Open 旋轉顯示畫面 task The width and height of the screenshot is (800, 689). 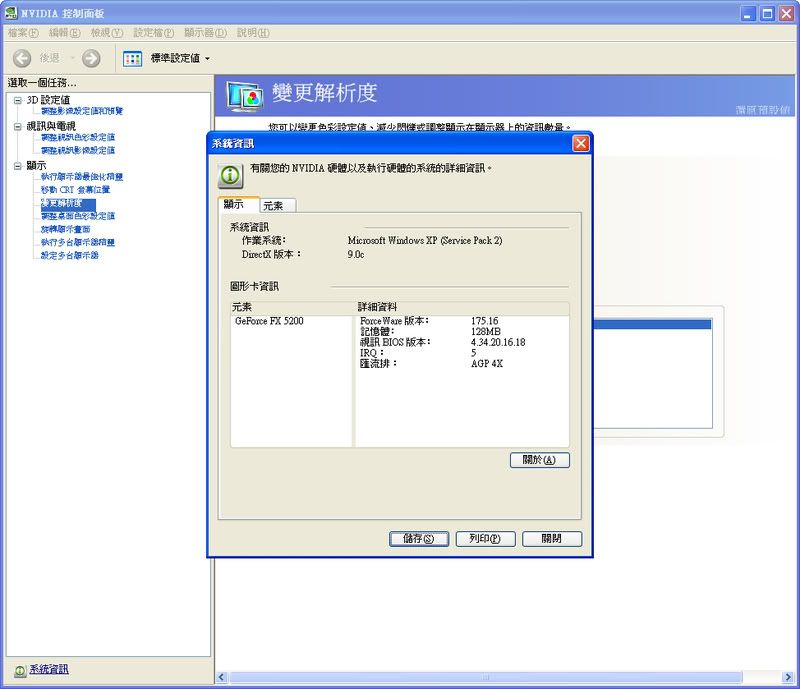pyautogui.click(x=65, y=230)
